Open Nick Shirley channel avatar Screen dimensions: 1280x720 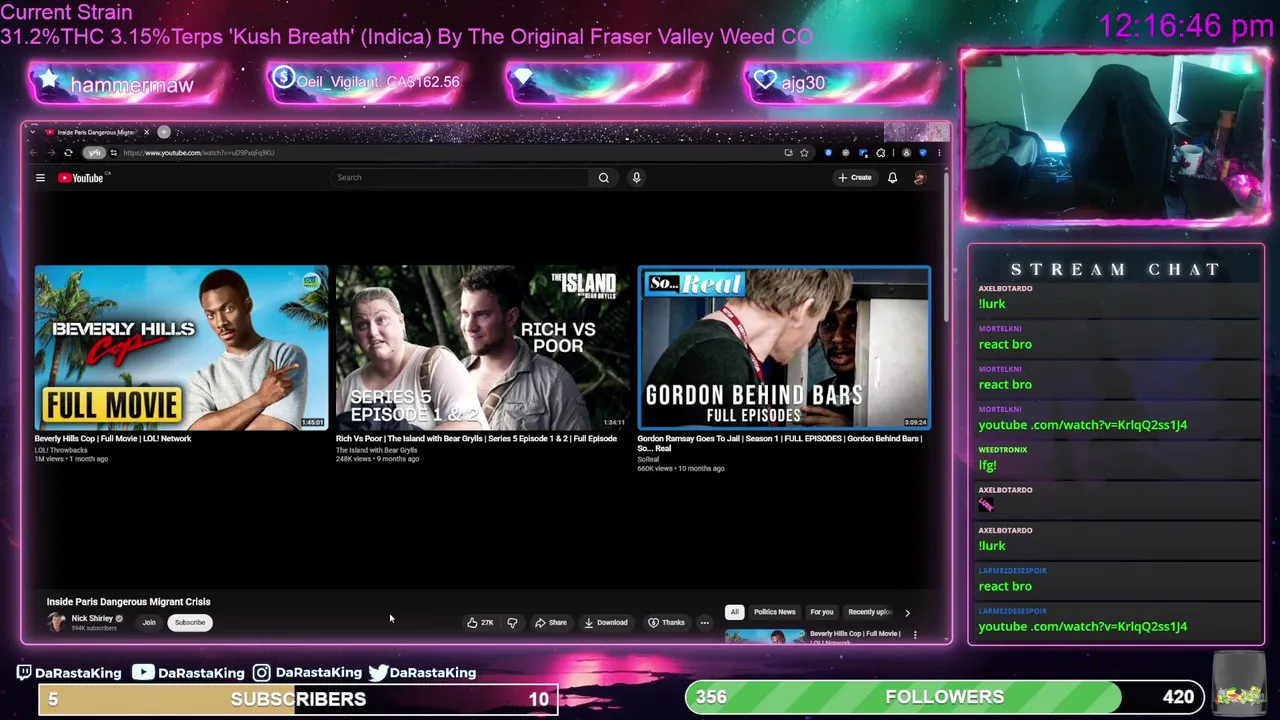tap(56, 622)
